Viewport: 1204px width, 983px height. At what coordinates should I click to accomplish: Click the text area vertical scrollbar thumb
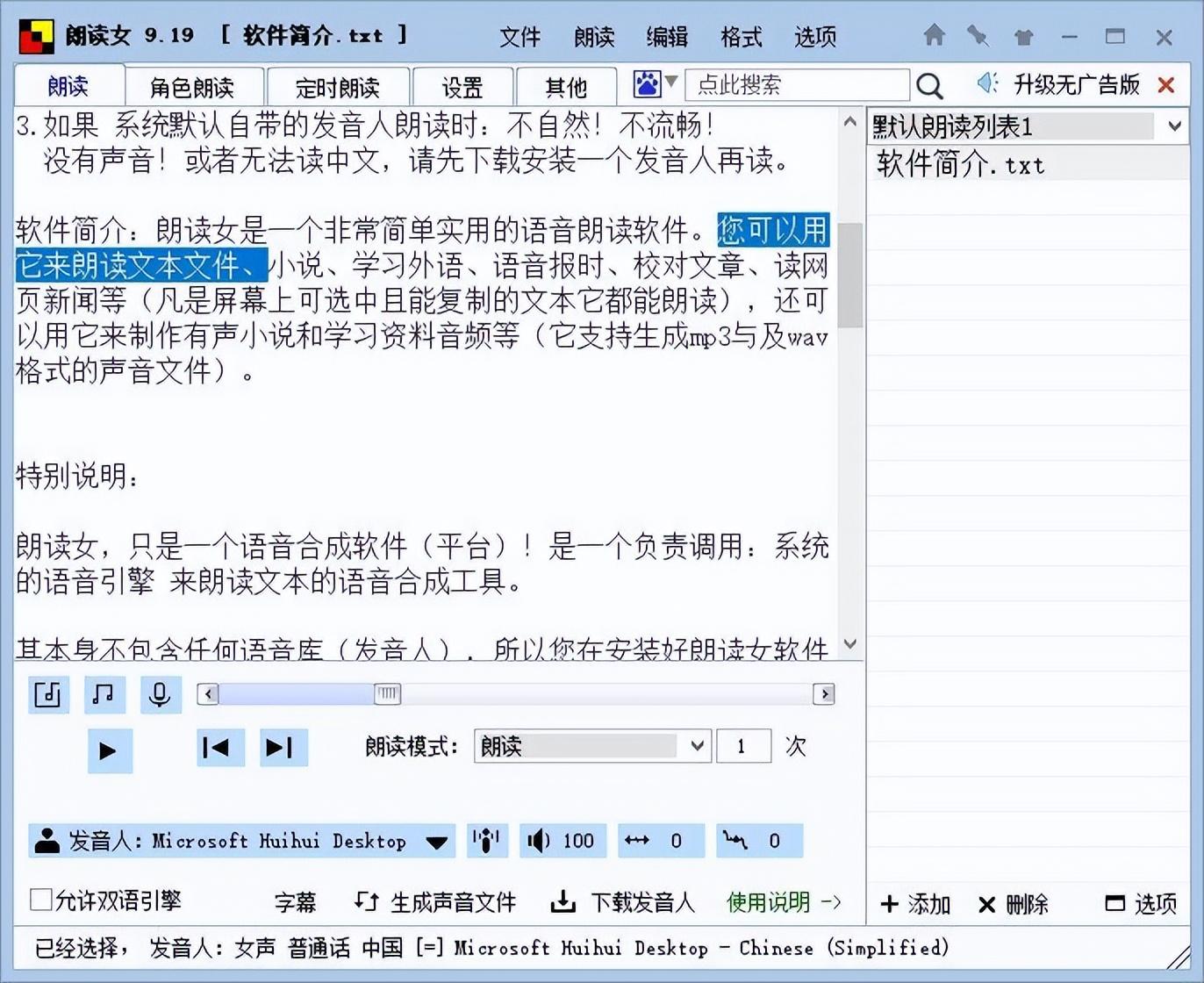tap(849, 275)
